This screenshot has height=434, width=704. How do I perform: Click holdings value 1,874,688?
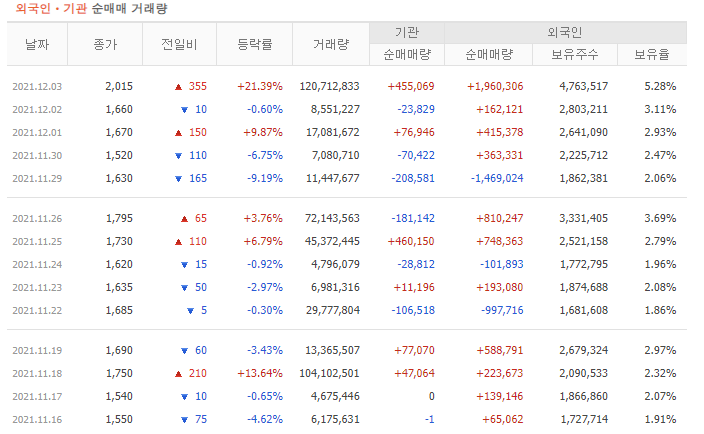(x=584, y=287)
